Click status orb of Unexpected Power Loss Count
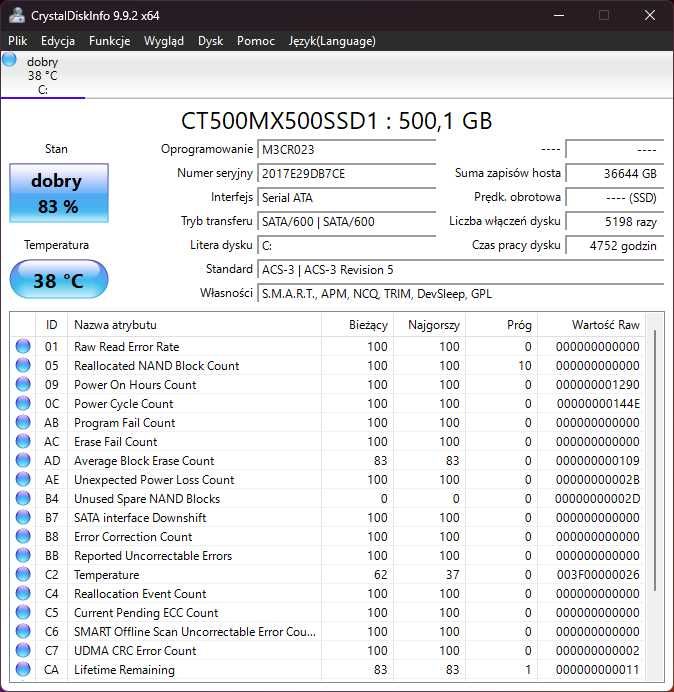This screenshot has width=674, height=692. coord(23,479)
